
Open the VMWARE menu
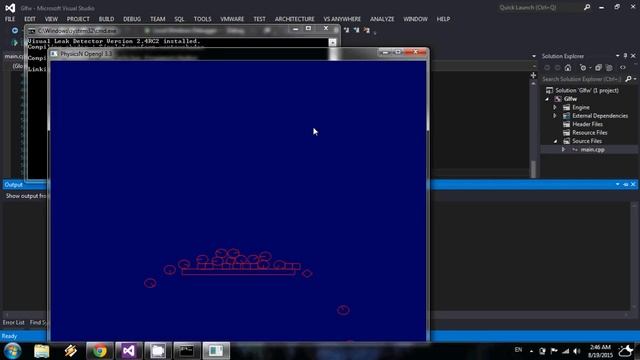[x=232, y=19]
